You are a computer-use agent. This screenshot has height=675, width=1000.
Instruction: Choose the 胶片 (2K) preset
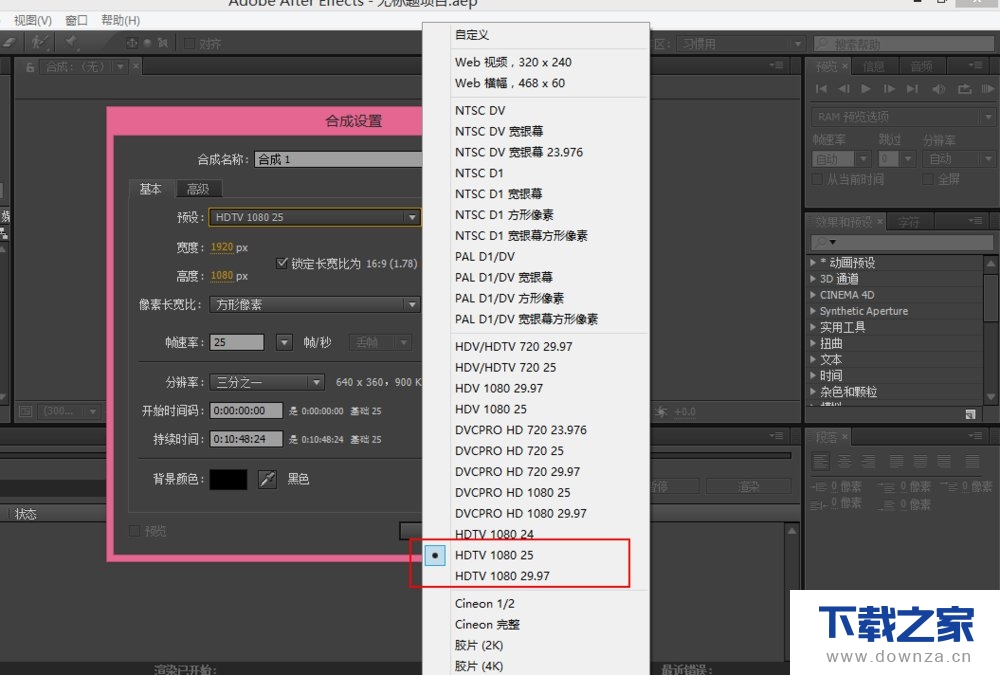[478, 646]
